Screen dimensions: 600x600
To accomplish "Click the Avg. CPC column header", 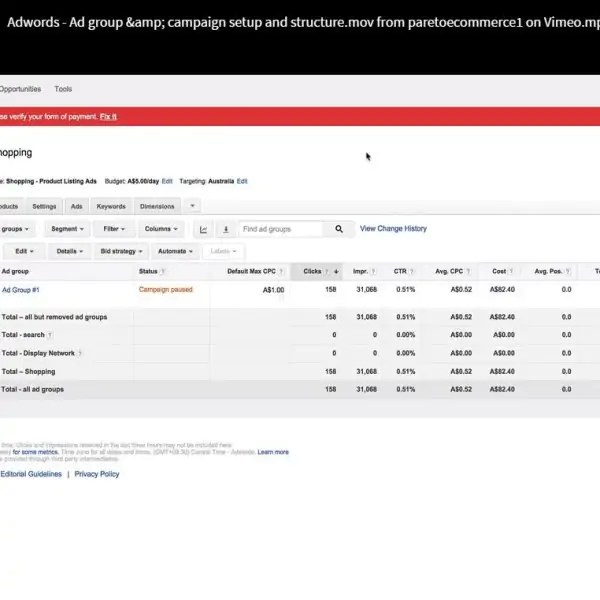I will pyautogui.click(x=449, y=271).
